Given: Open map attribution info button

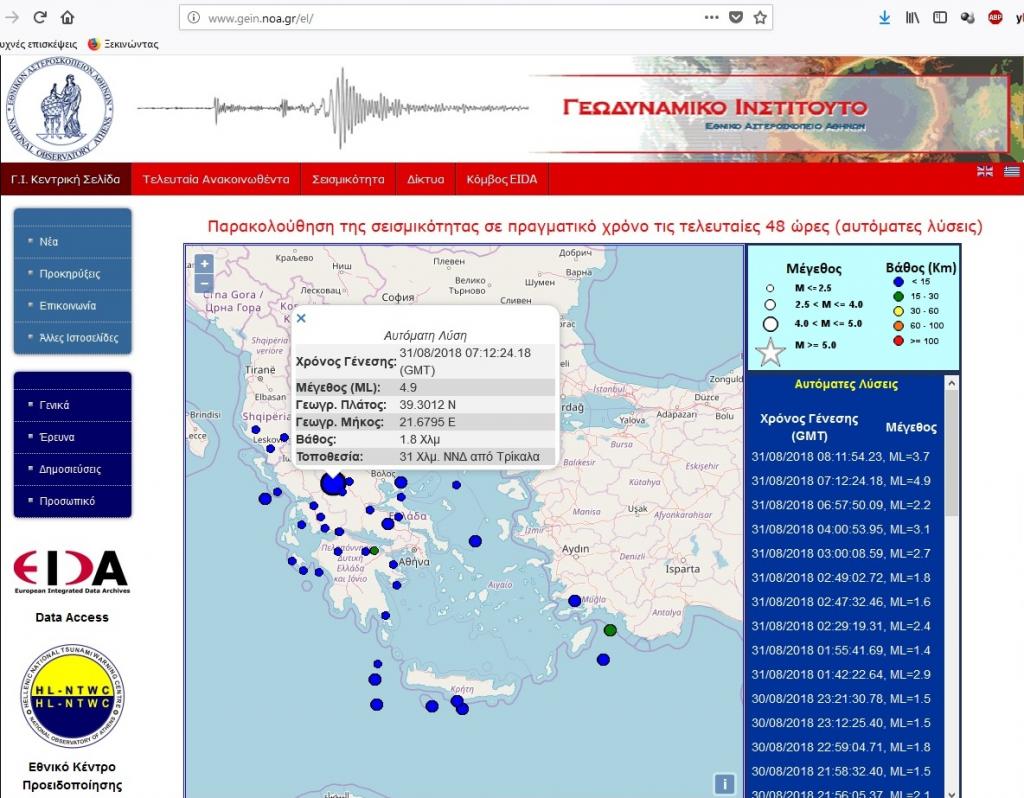Looking at the screenshot, I should pos(725,784).
